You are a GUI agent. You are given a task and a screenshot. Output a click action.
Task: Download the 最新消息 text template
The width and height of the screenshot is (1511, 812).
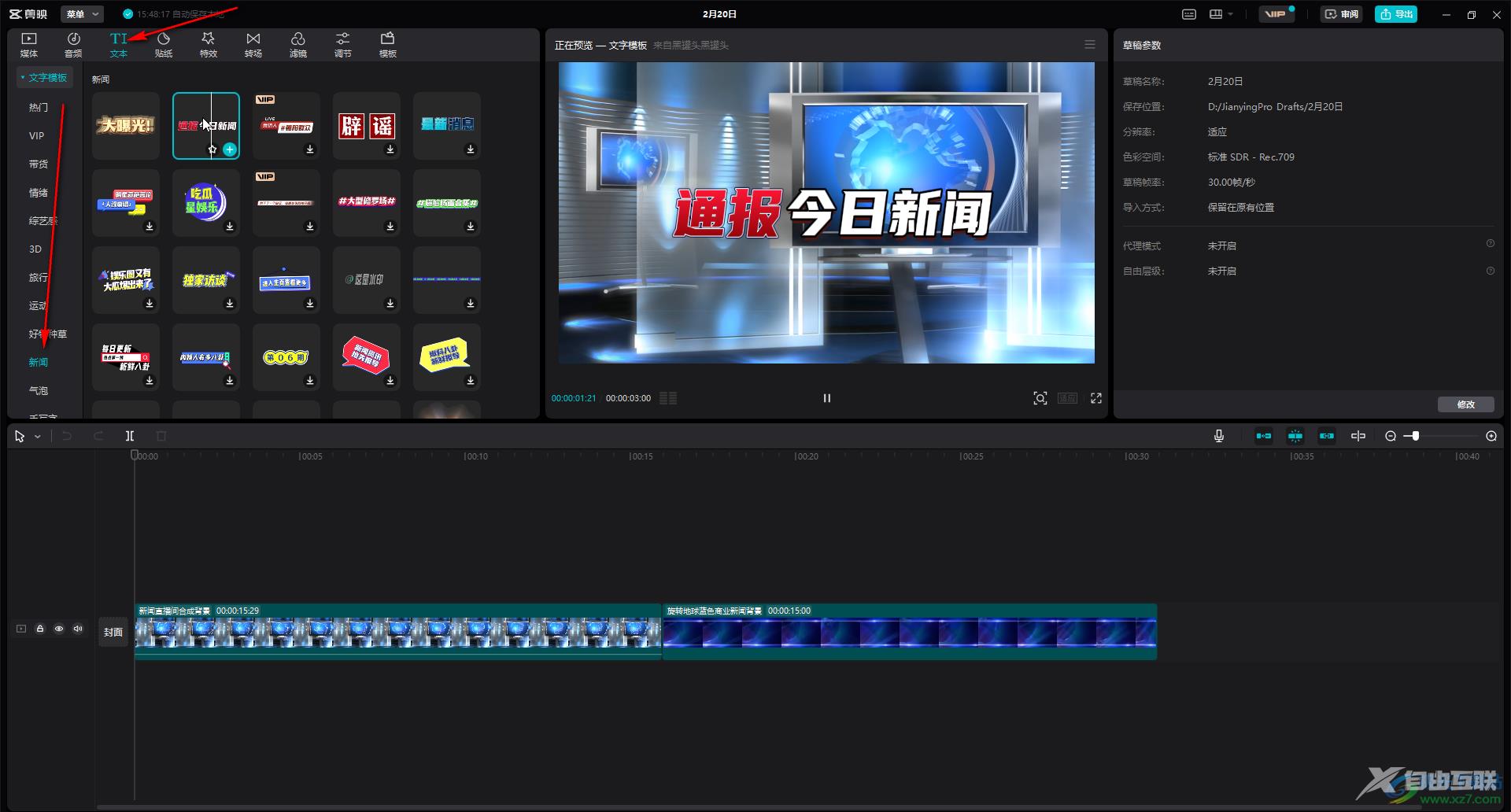pyautogui.click(x=471, y=149)
